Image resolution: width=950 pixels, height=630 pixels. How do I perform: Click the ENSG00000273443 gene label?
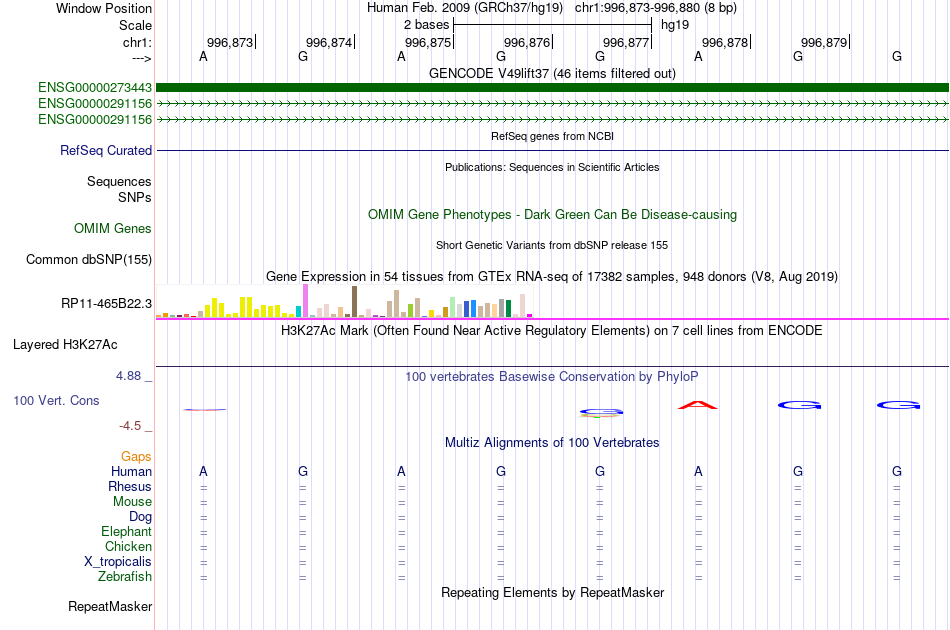[x=95, y=88]
